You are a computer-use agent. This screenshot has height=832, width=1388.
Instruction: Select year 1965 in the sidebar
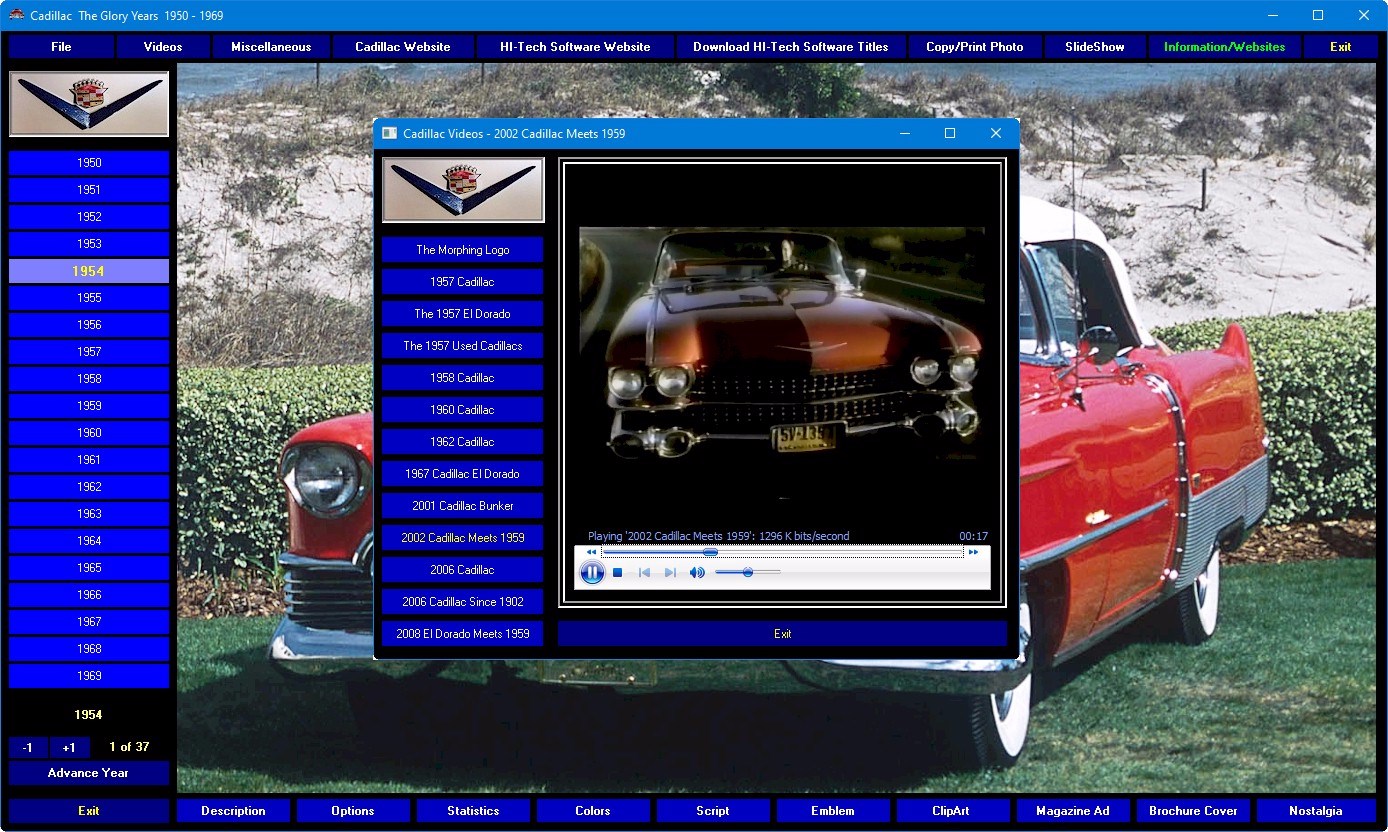[x=89, y=568]
